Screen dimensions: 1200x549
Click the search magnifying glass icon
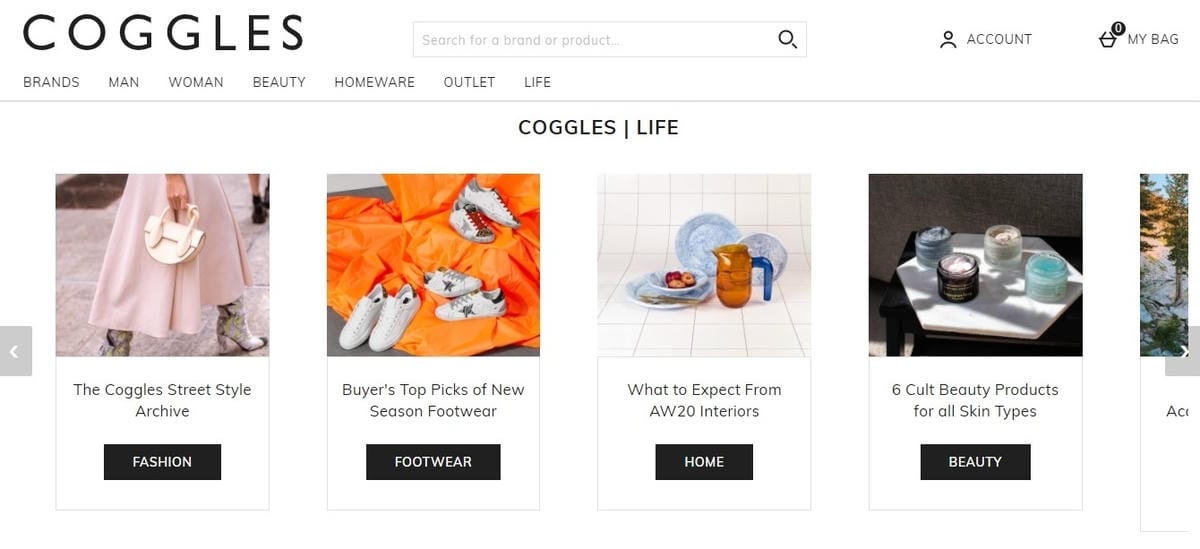(787, 40)
